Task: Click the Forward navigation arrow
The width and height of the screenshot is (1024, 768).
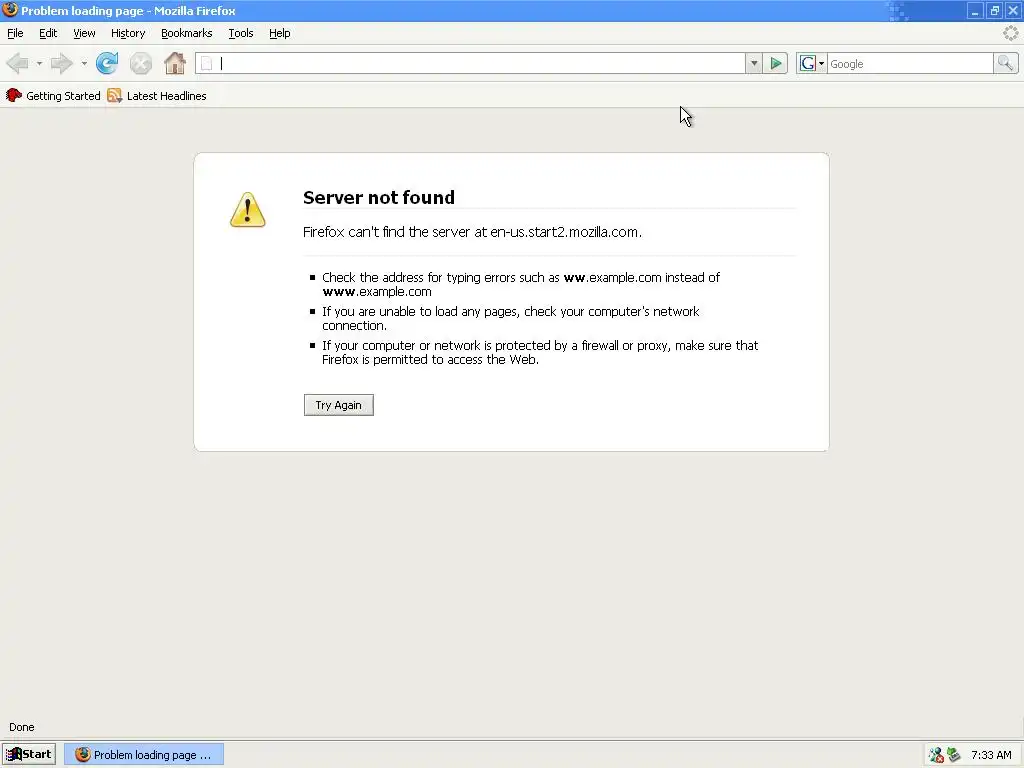Action: [x=61, y=63]
